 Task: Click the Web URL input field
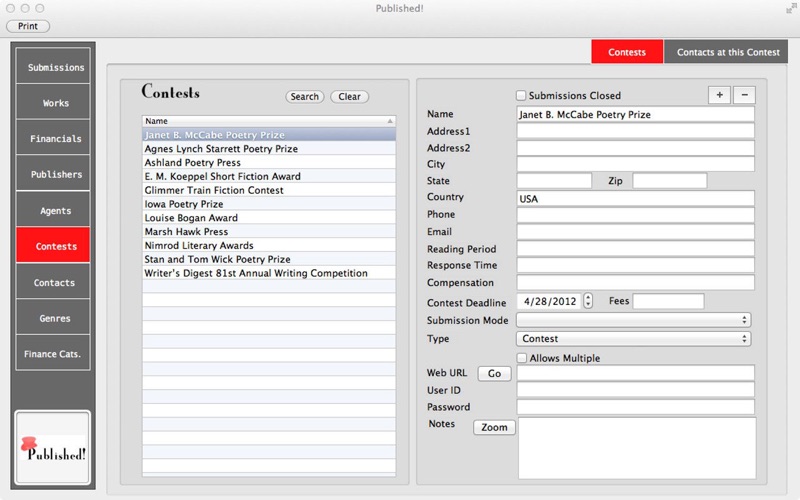[x=635, y=373]
